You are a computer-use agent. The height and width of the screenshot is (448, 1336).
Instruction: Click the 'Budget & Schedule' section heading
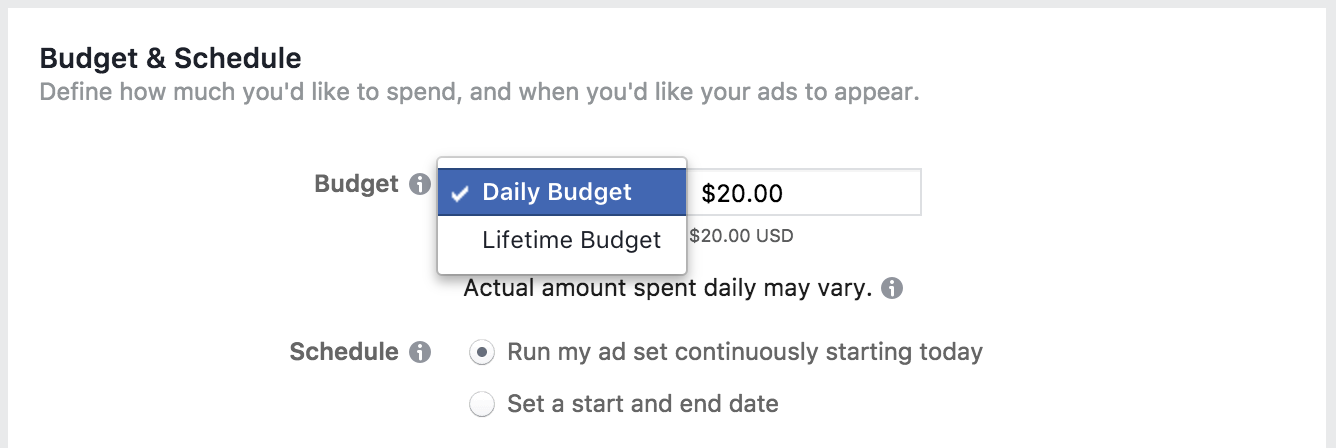click(x=171, y=58)
